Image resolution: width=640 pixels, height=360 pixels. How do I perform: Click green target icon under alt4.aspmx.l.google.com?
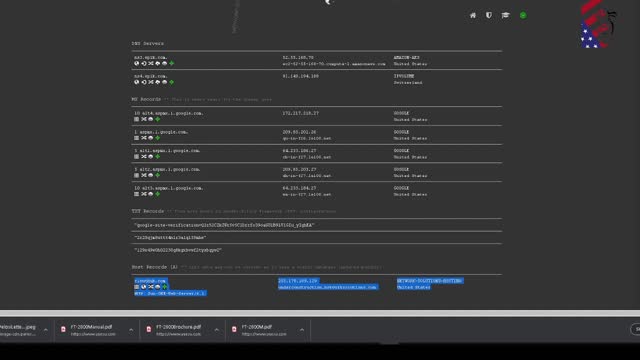[158, 119]
